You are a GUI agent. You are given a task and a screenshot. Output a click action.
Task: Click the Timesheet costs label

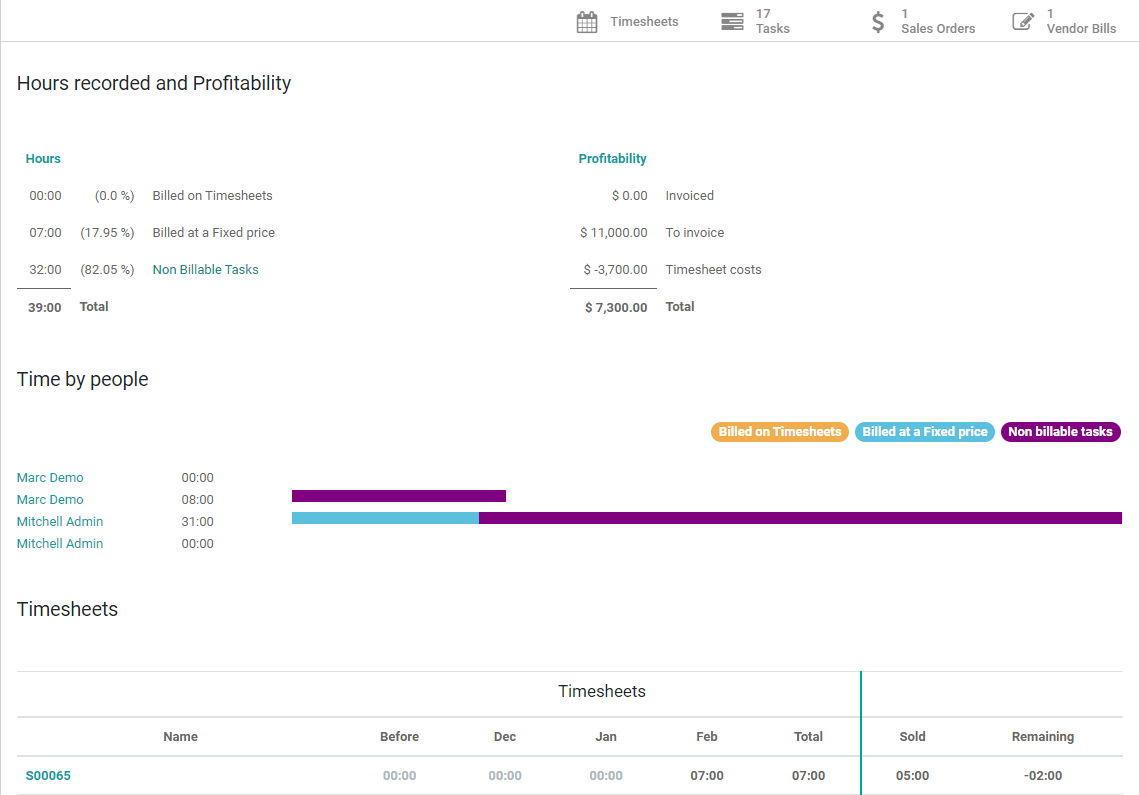click(x=713, y=270)
